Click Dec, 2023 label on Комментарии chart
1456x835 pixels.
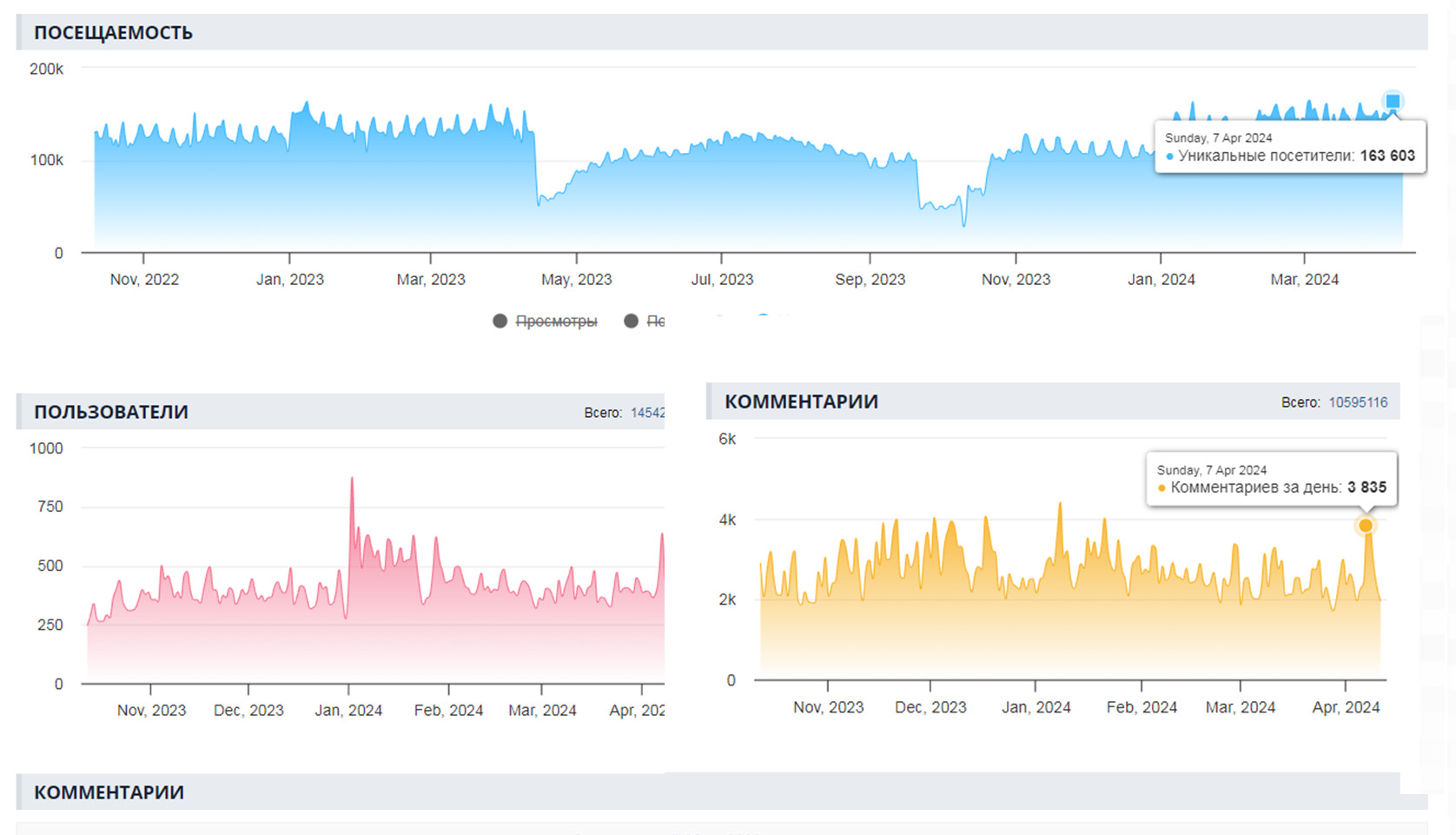point(930,707)
